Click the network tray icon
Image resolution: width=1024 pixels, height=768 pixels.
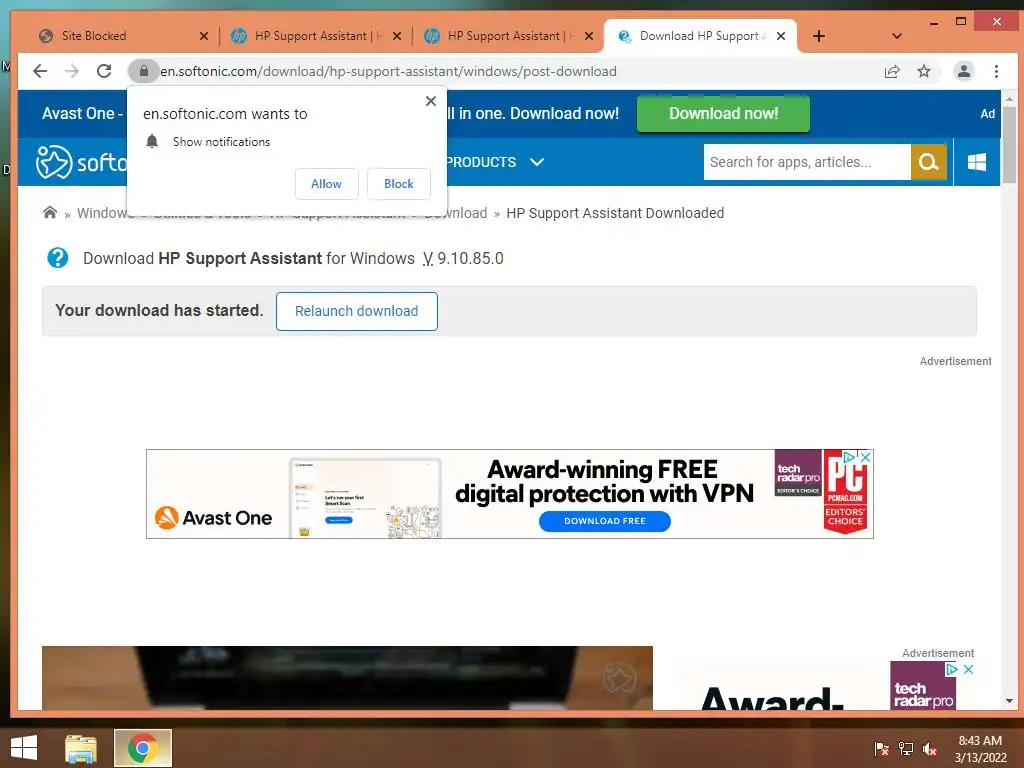pos(906,749)
